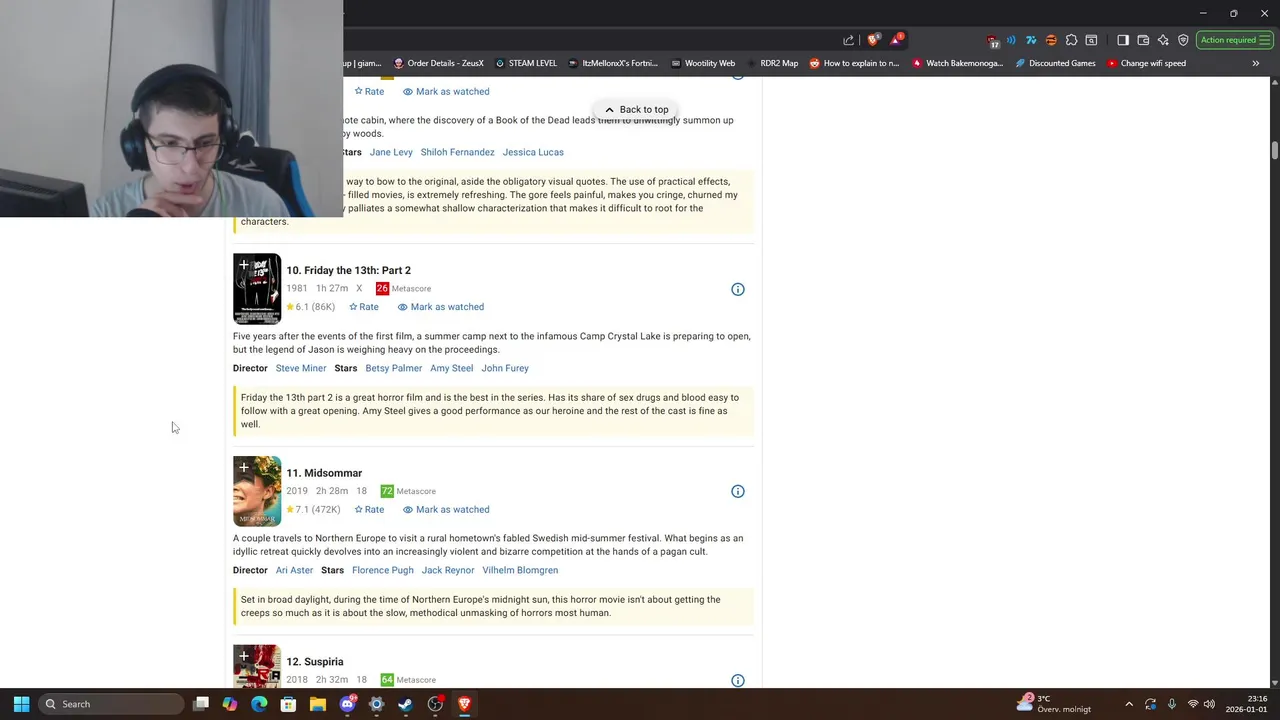
Task: Click the page vertical scrollbar thumb
Action: 1274,150
